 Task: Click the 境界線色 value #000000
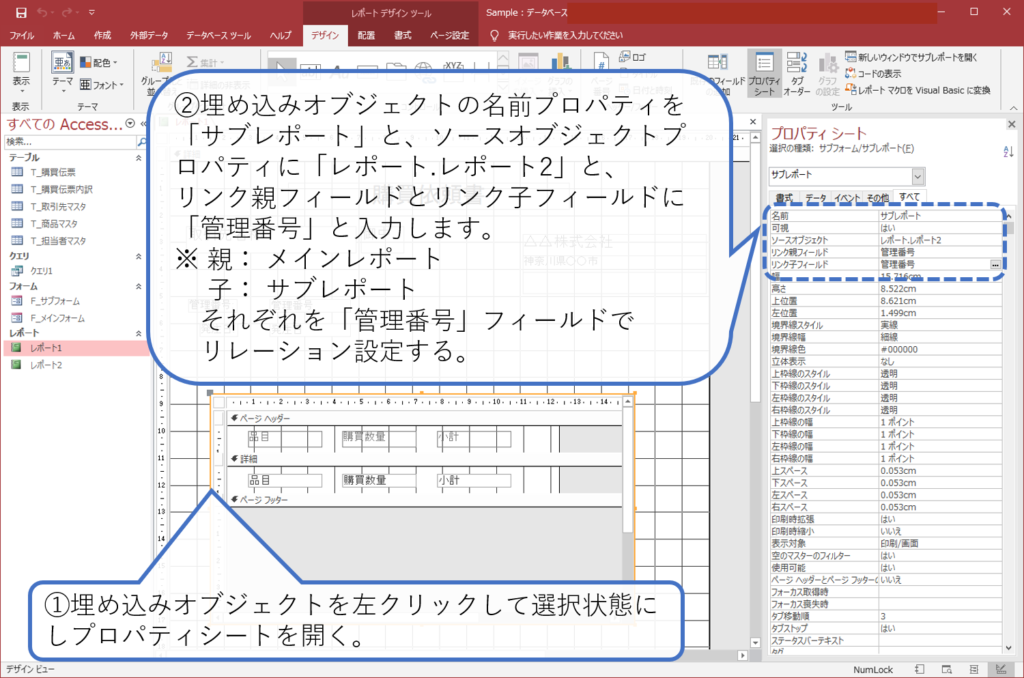click(x=940, y=349)
